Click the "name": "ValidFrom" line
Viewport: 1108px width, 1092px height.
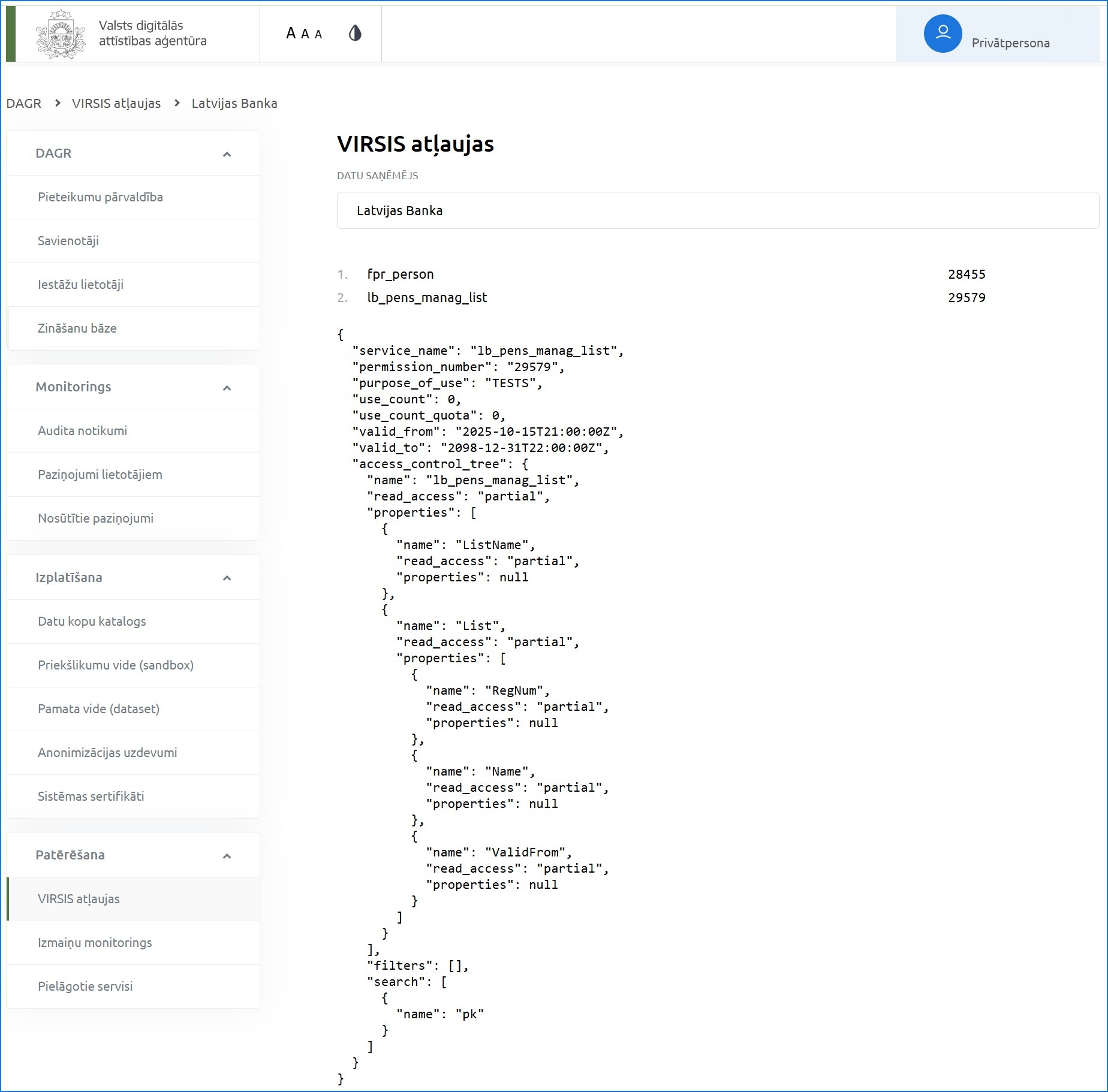[x=499, y=853]
